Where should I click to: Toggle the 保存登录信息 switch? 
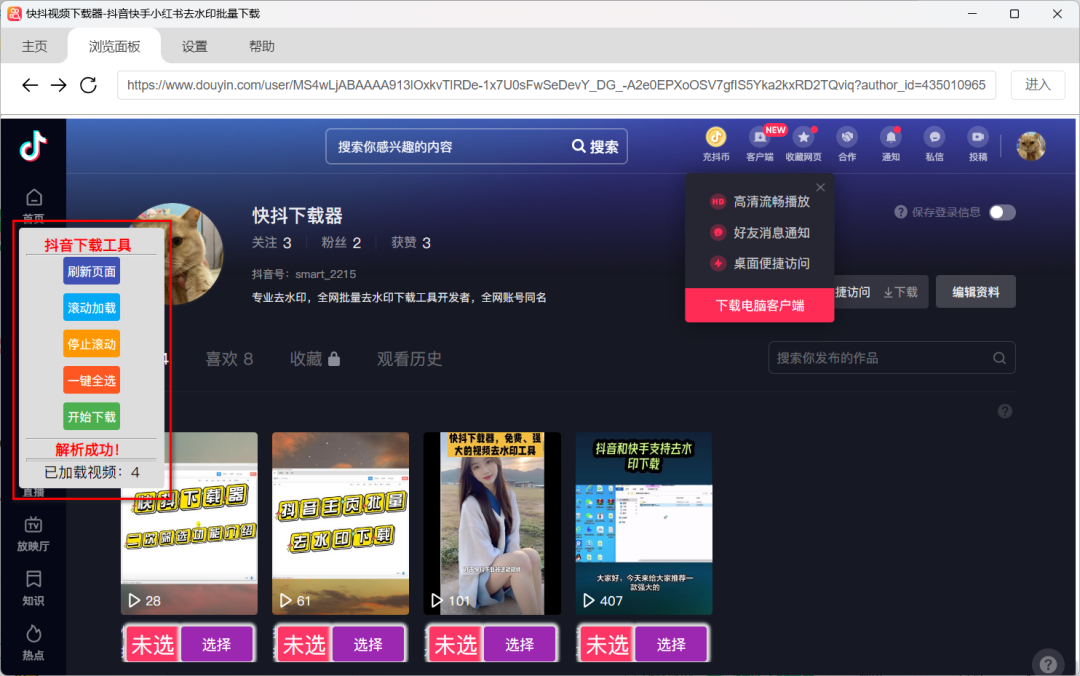(x=1002, y=212)
